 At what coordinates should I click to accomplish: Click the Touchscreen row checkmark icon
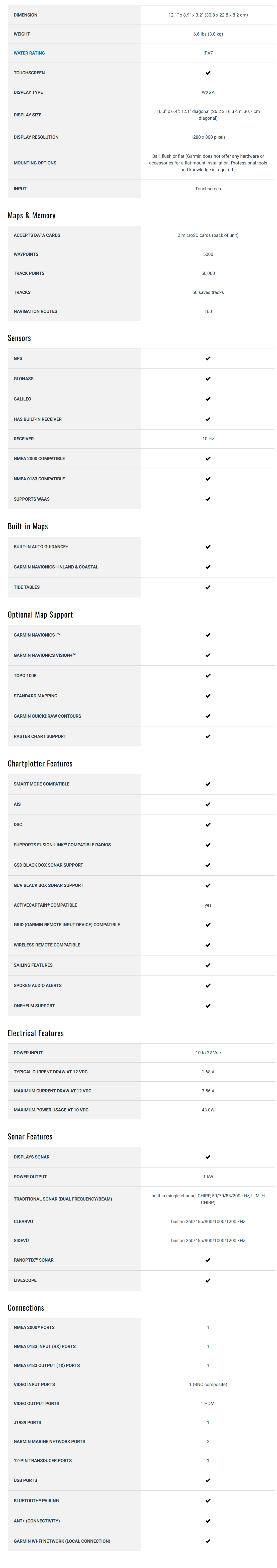pos(208,73)
